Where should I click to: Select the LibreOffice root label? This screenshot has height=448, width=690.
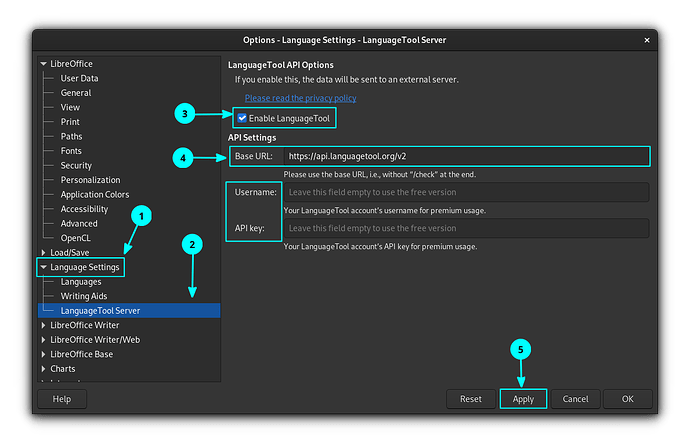click(x=71, y=64)
